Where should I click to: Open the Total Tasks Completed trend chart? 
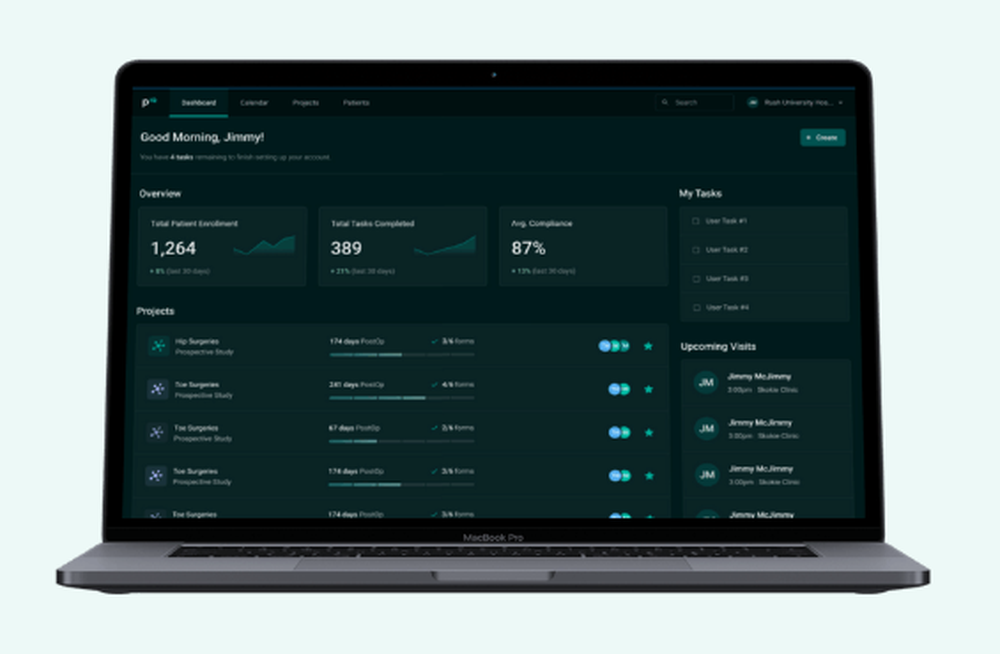445,246
